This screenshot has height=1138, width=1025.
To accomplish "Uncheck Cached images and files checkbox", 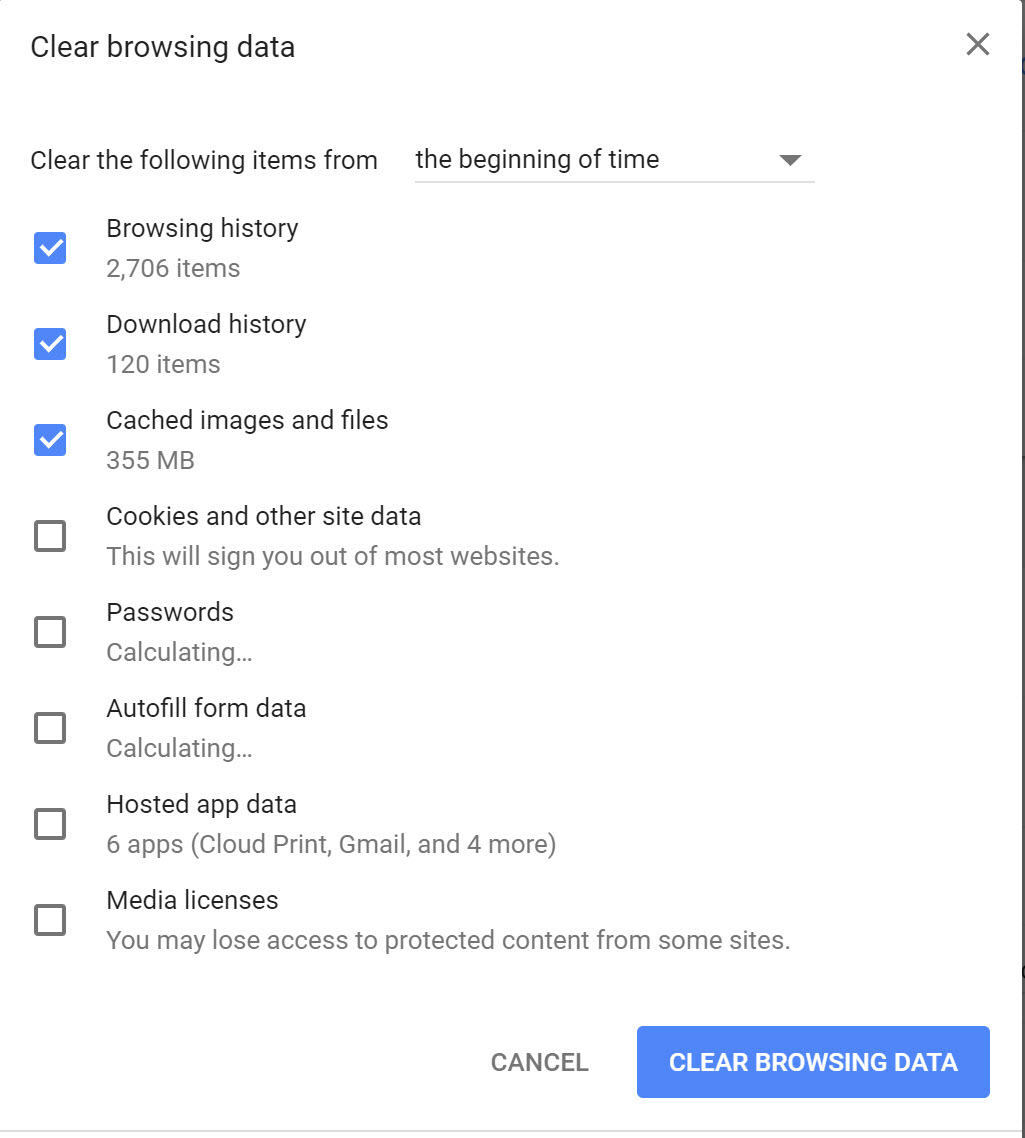I will tap(50, 440).
